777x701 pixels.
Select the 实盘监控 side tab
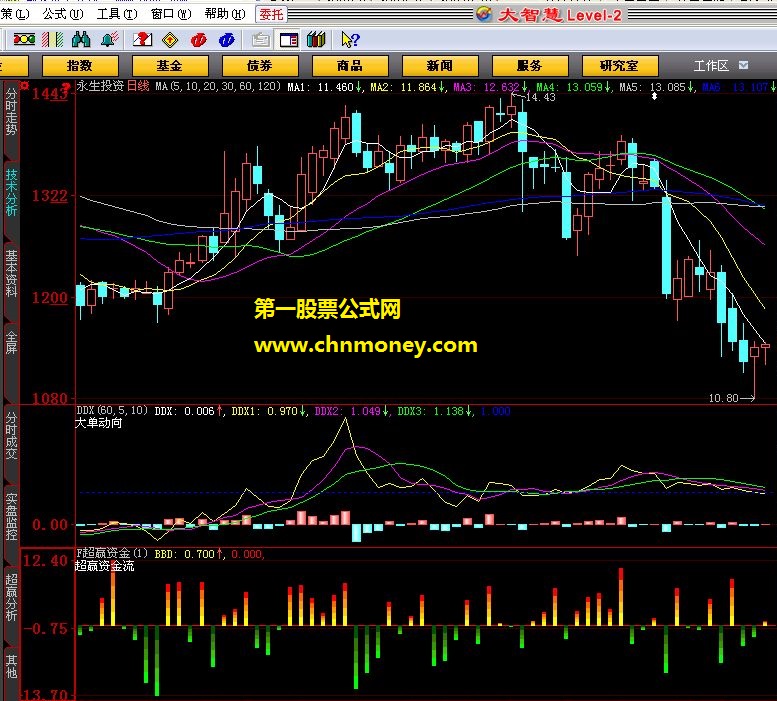11,517
